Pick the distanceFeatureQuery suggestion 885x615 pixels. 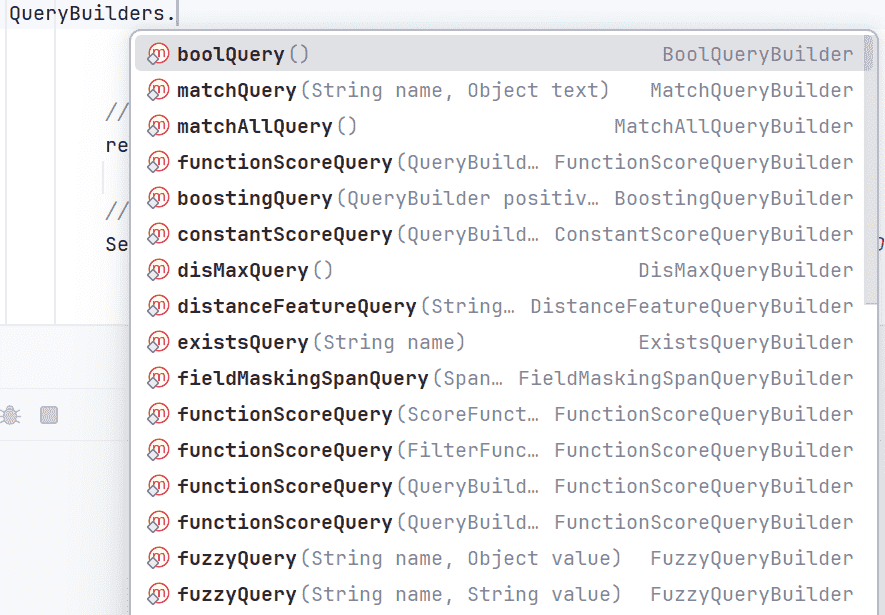tap(296, 307)
